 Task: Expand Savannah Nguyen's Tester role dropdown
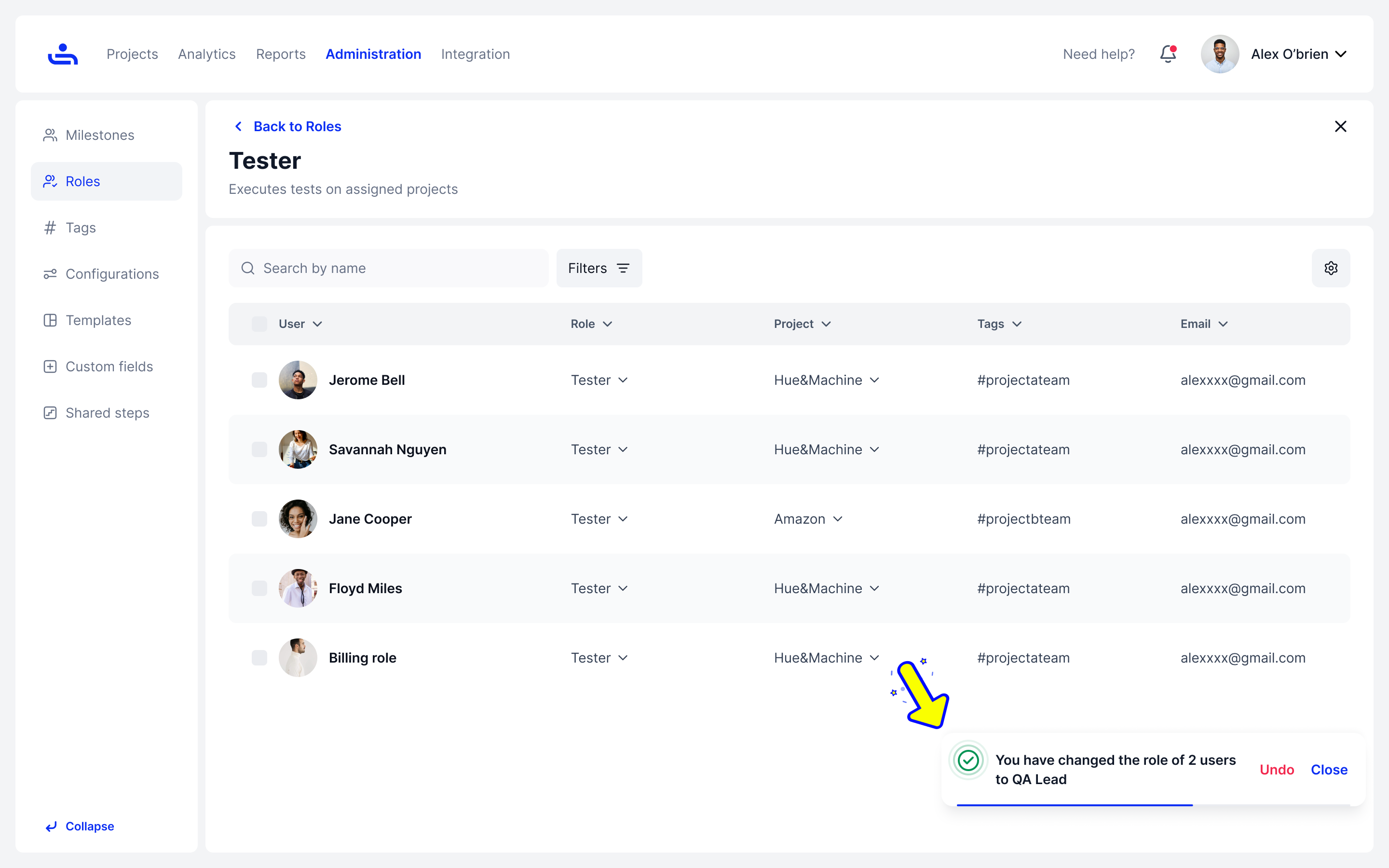(x=599, y=449)
